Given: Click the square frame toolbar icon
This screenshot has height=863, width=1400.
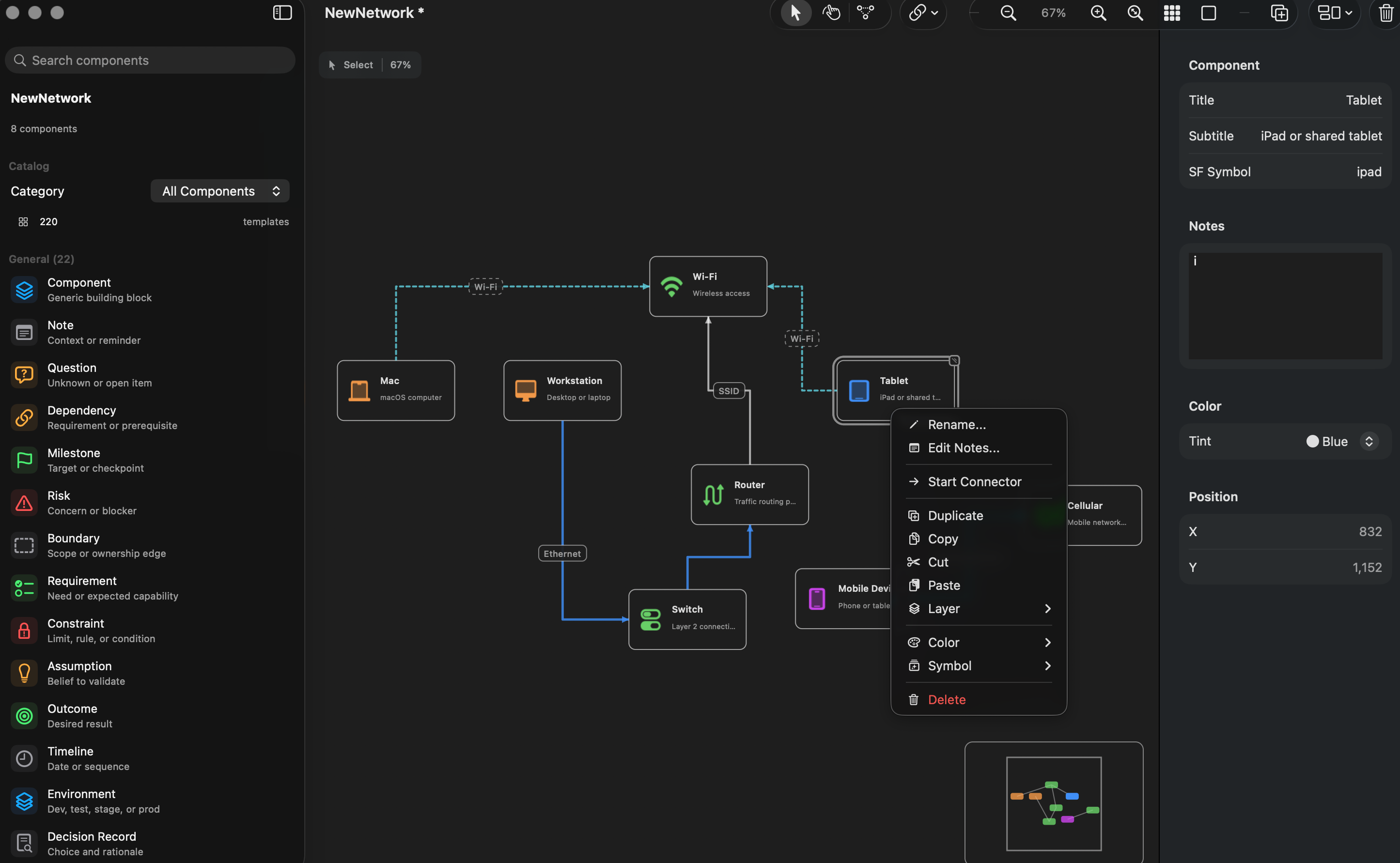Looking at the screenshot, I should click(1208, 13).
